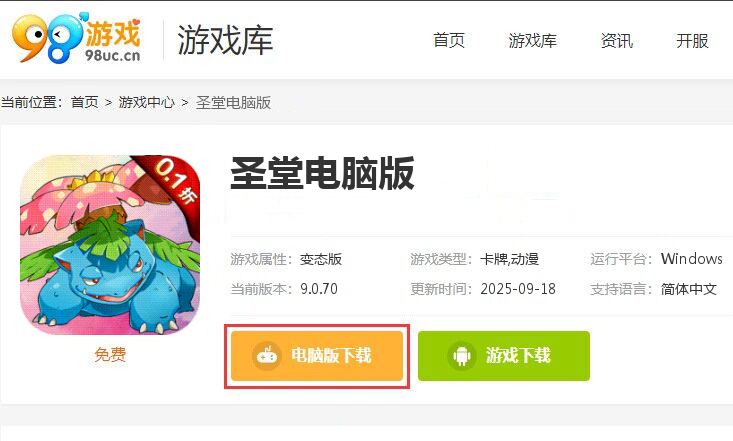The image size is (733, 441).
Task: Click the 圣堂电脑版 game title heading
Action: pyautogui.click(x=323, y=173)
